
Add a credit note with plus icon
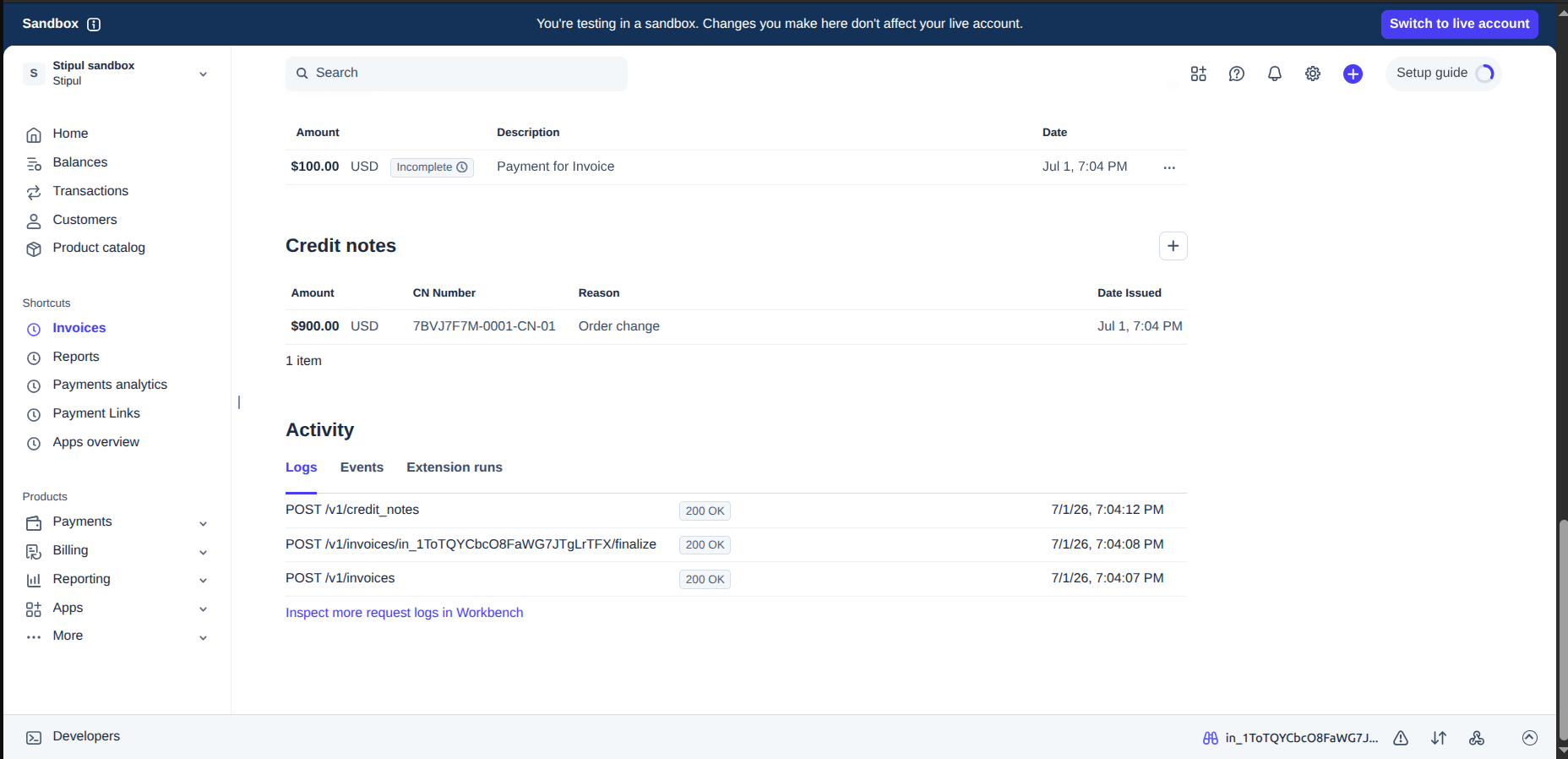1173,246
